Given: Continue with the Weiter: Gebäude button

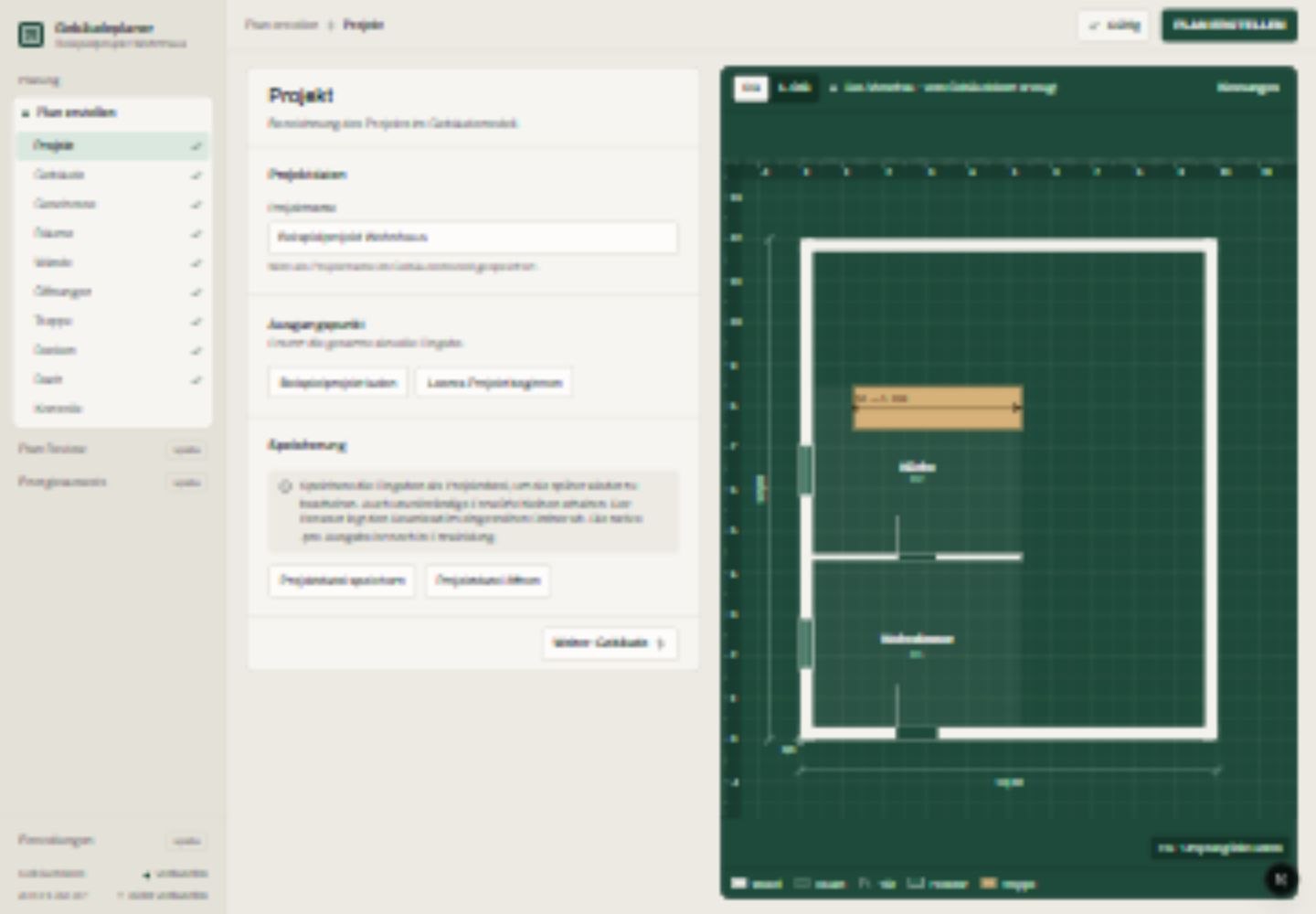Looking at the screenshot, I should click(x=610, y=643).
